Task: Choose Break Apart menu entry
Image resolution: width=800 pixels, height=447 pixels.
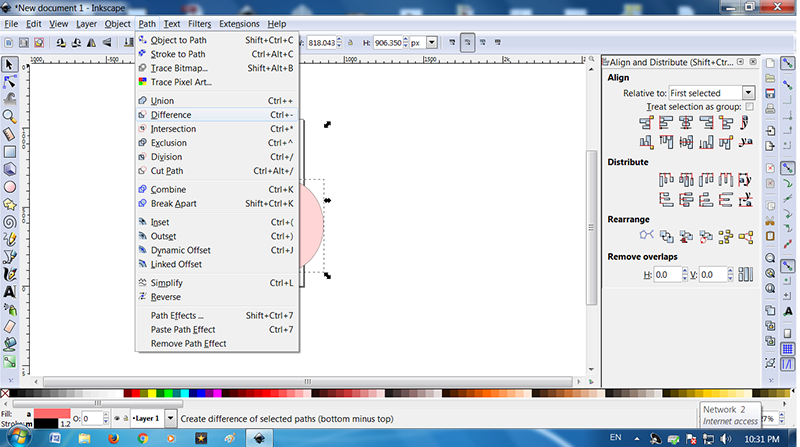Action: (x=217, y=204)
